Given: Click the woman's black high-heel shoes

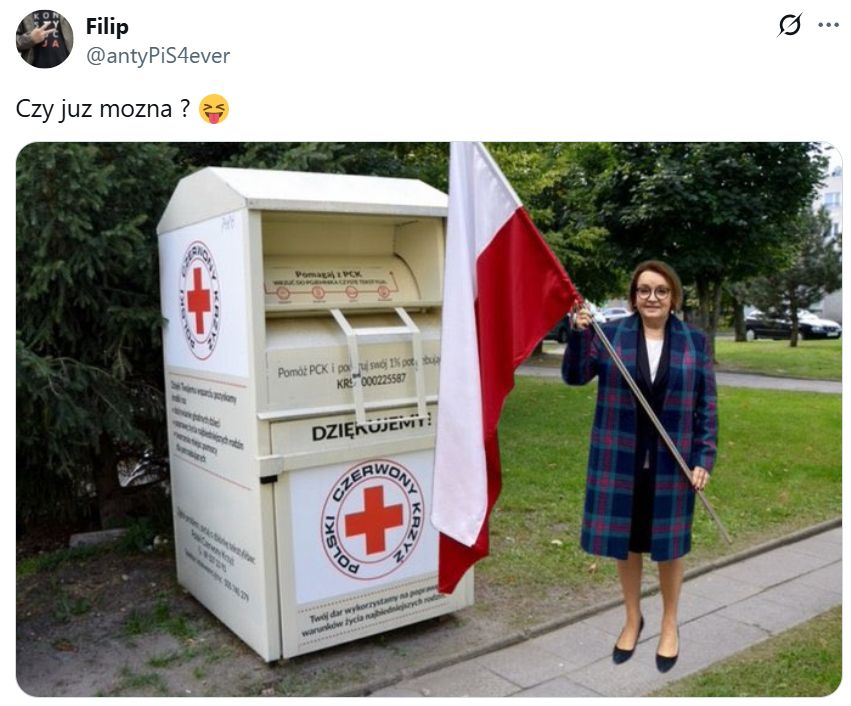Looking at the screenshot, I should (646, 646).
